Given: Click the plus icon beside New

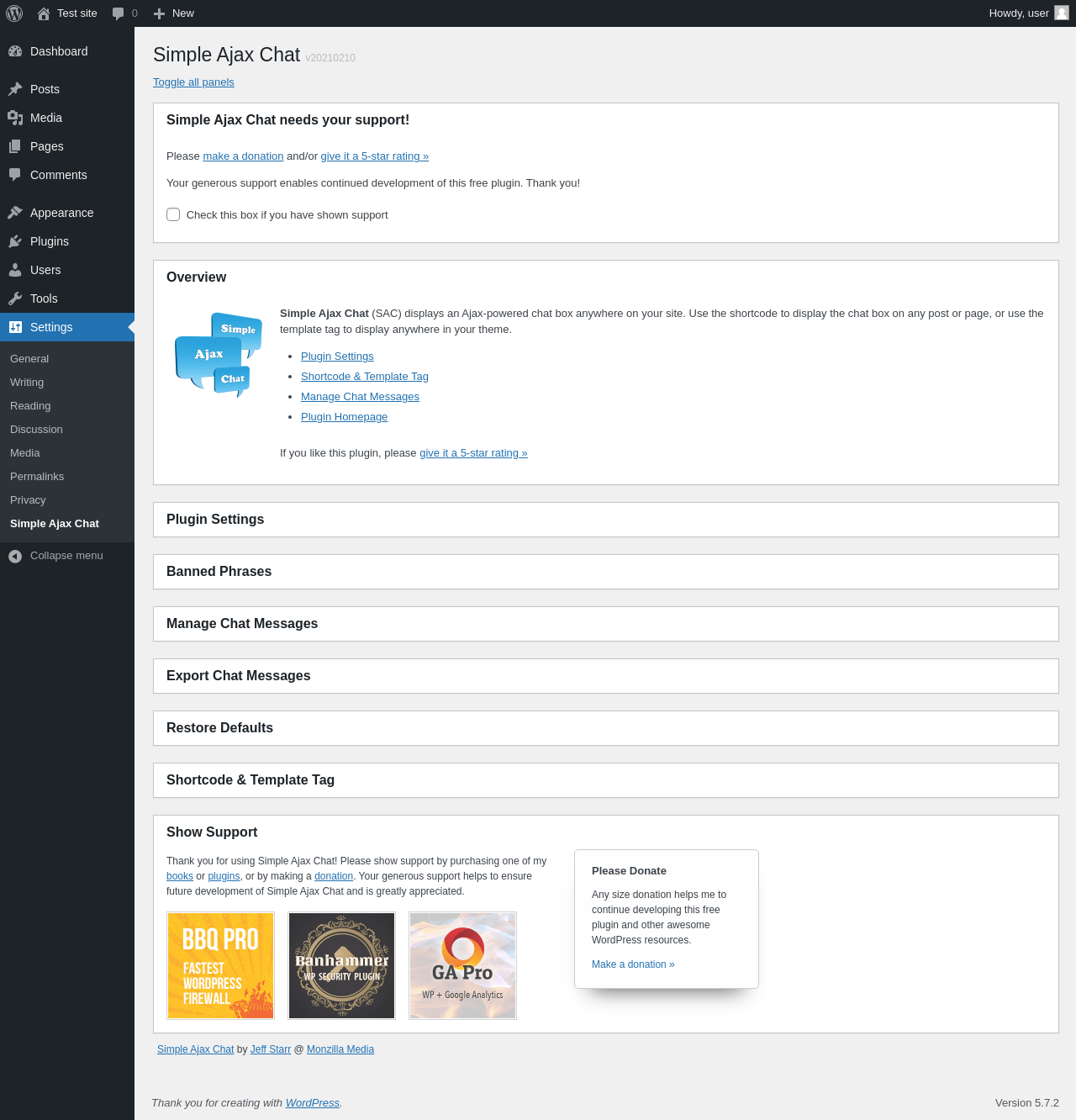Looking at the screenshot, I should point(159,13).
